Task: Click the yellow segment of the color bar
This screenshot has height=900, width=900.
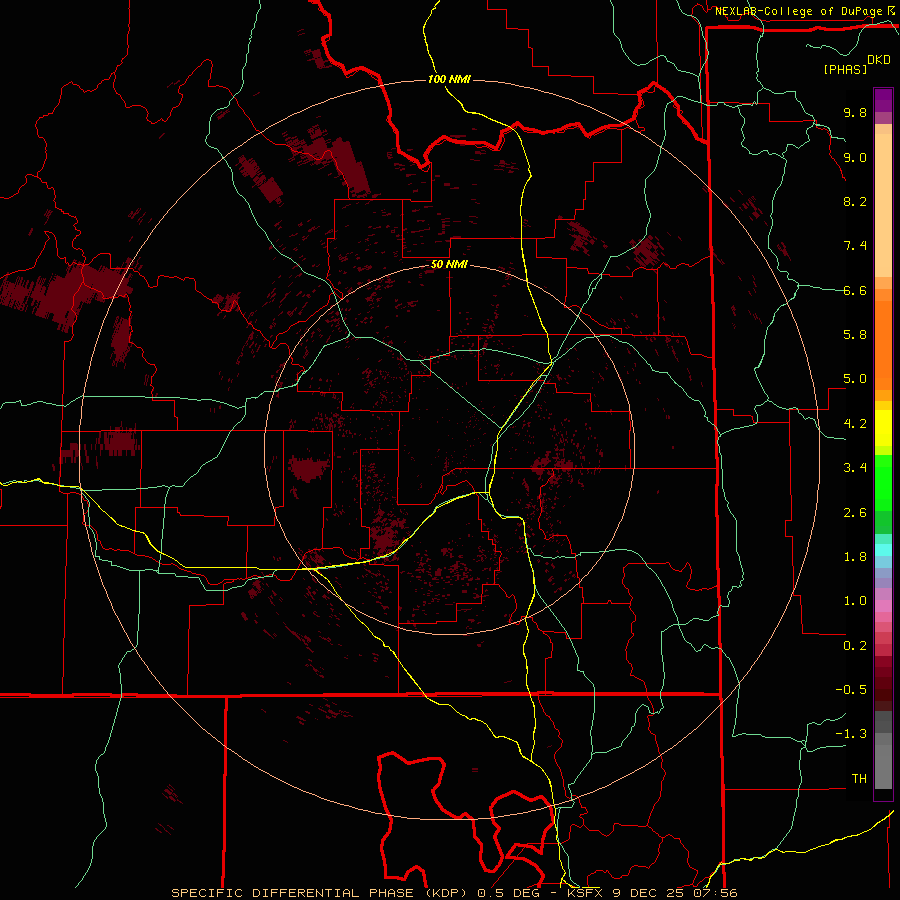Action: 883,428
